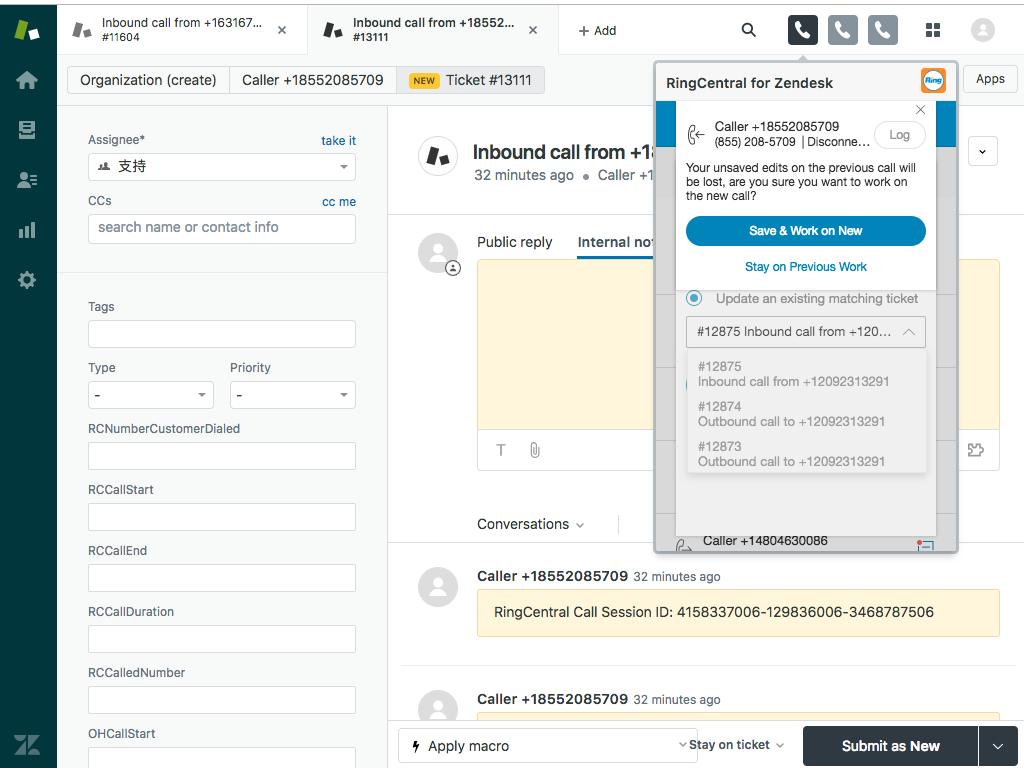Open the matching ticket dropdown showing #12875
Image resolution: width=1024 pixels, height=768 pixels.
[805, 331]
